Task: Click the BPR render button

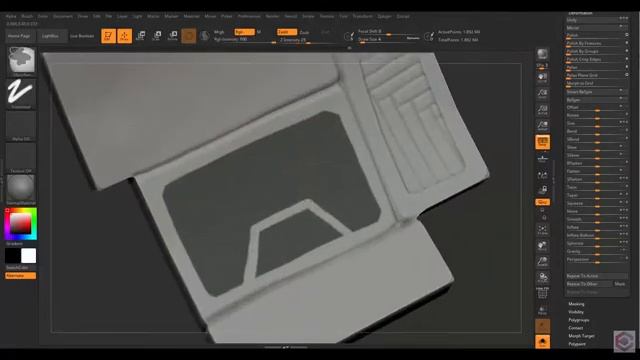Action: [542, 54]
